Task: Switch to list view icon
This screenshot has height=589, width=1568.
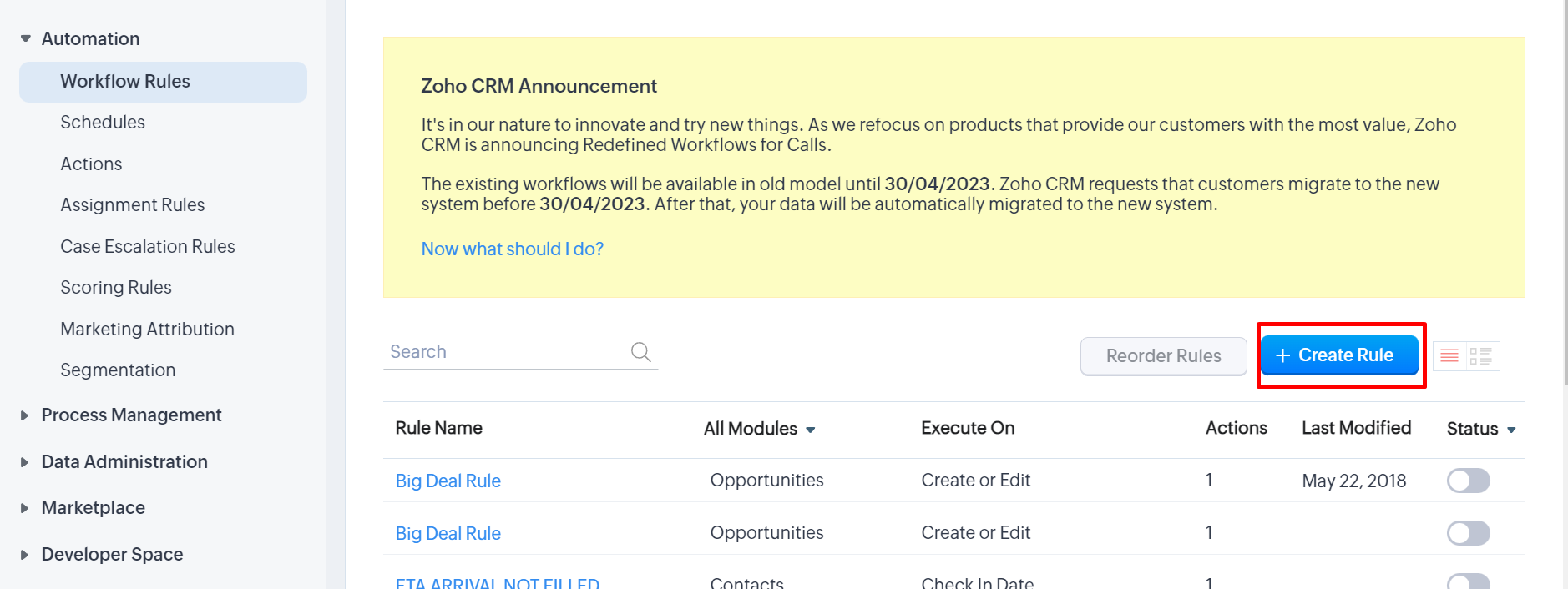Action: (1449, 356)
